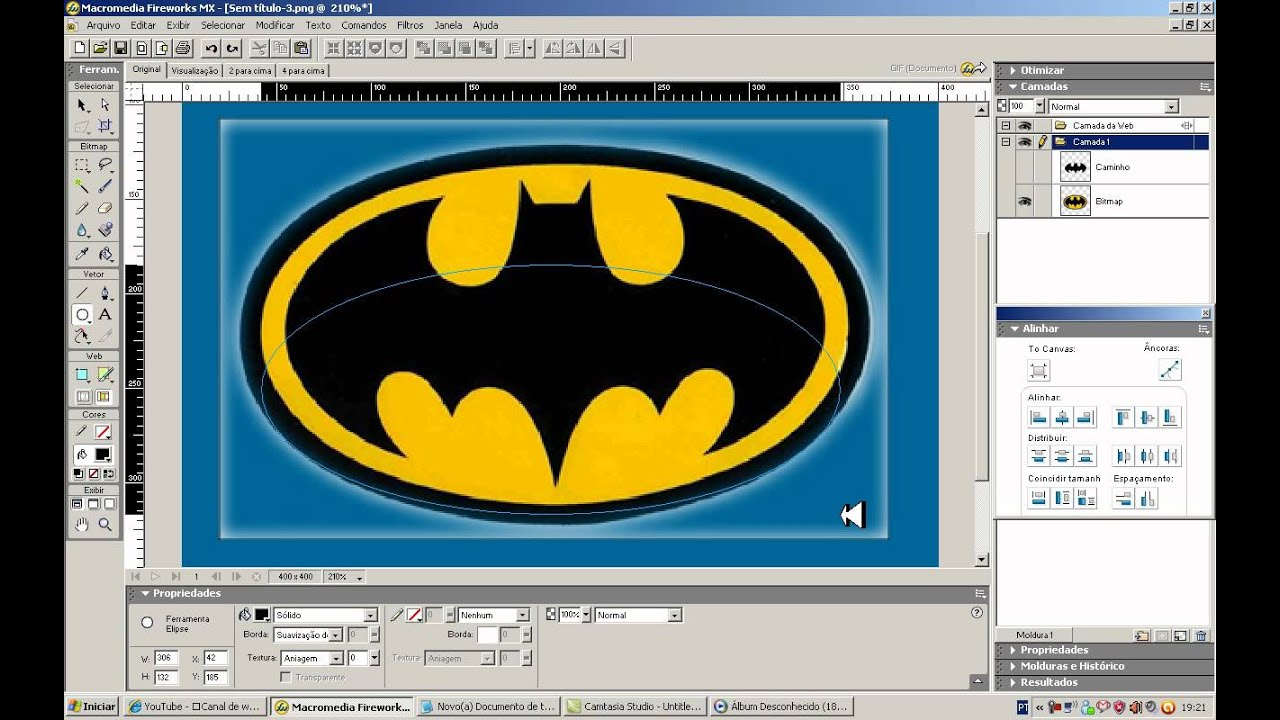Click the Print toolbar icon
1280x720 pixels.
pos(183,47)
